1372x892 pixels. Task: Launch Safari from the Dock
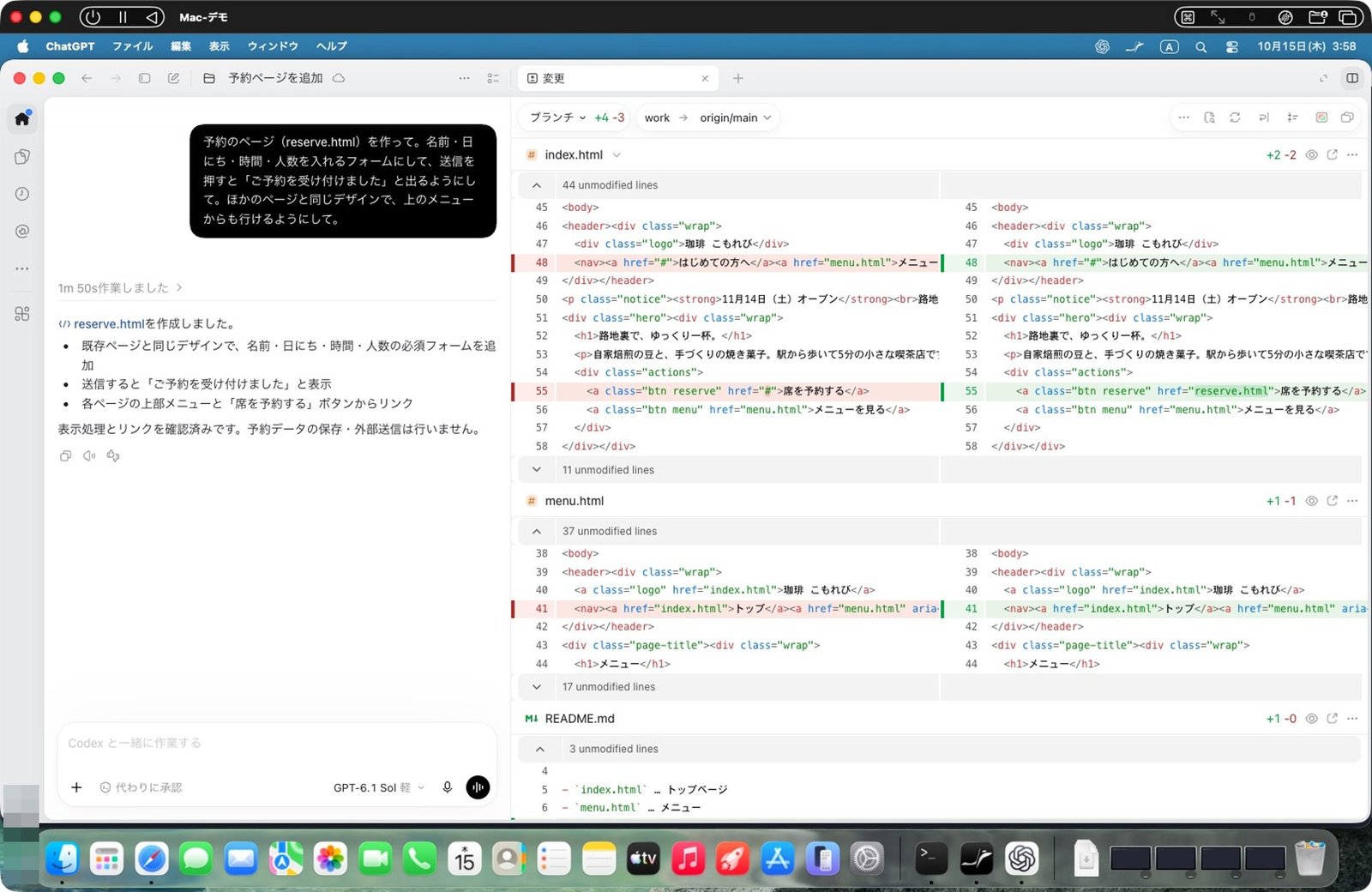tap(152, 859)
